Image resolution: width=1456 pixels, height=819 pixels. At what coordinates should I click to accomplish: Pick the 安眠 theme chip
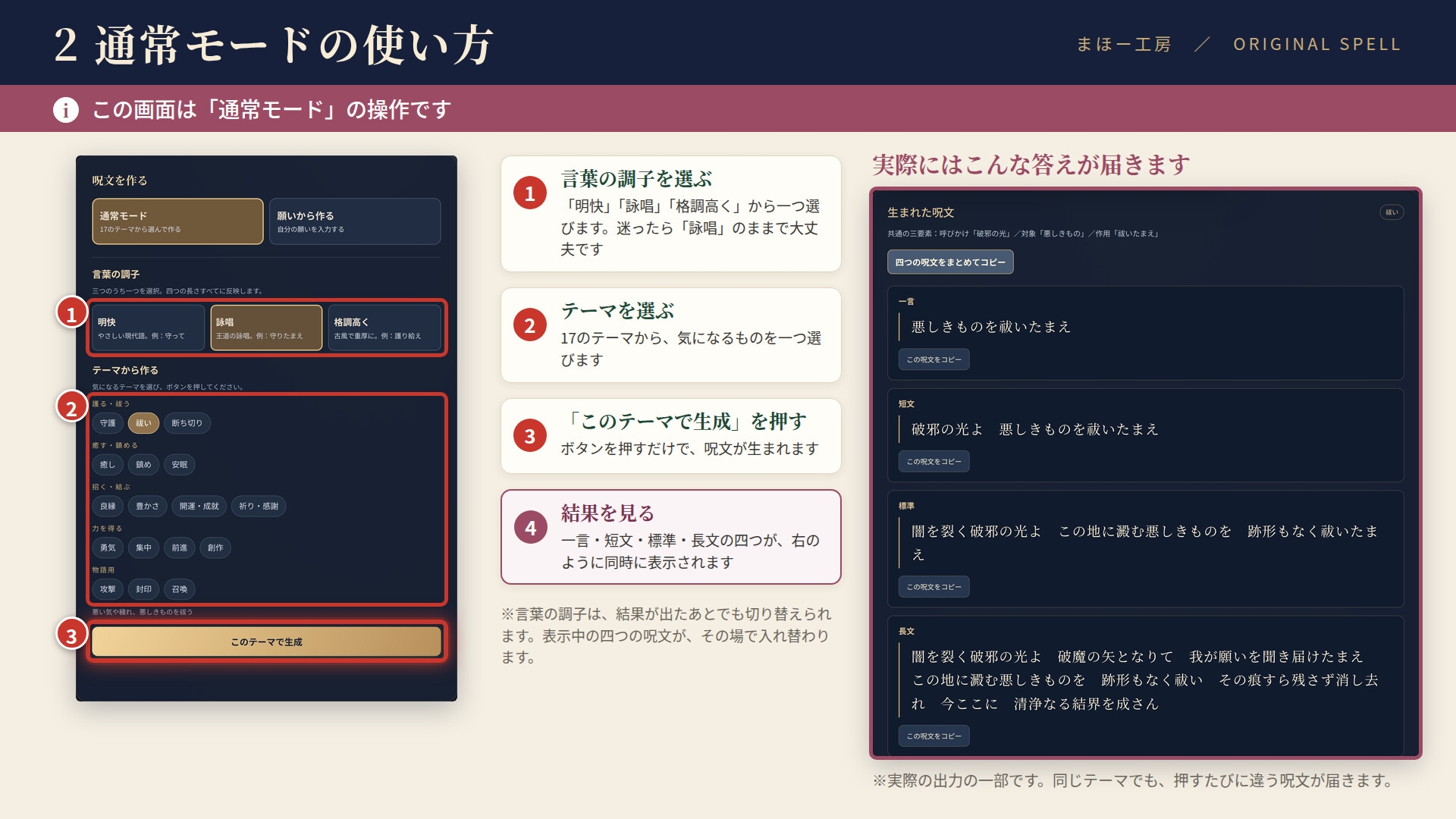point(180,465)
